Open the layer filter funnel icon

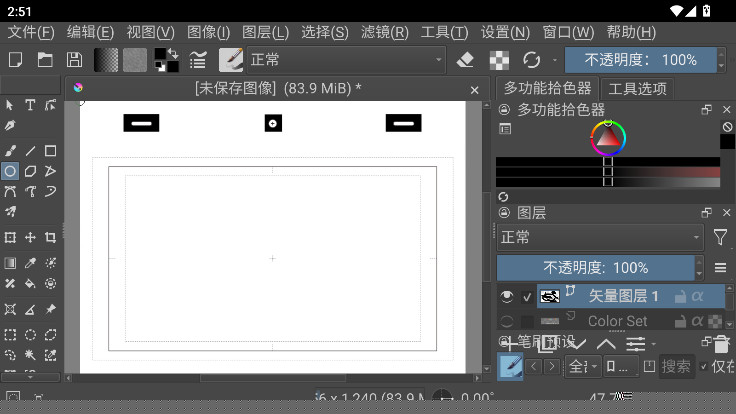[720, 237]
